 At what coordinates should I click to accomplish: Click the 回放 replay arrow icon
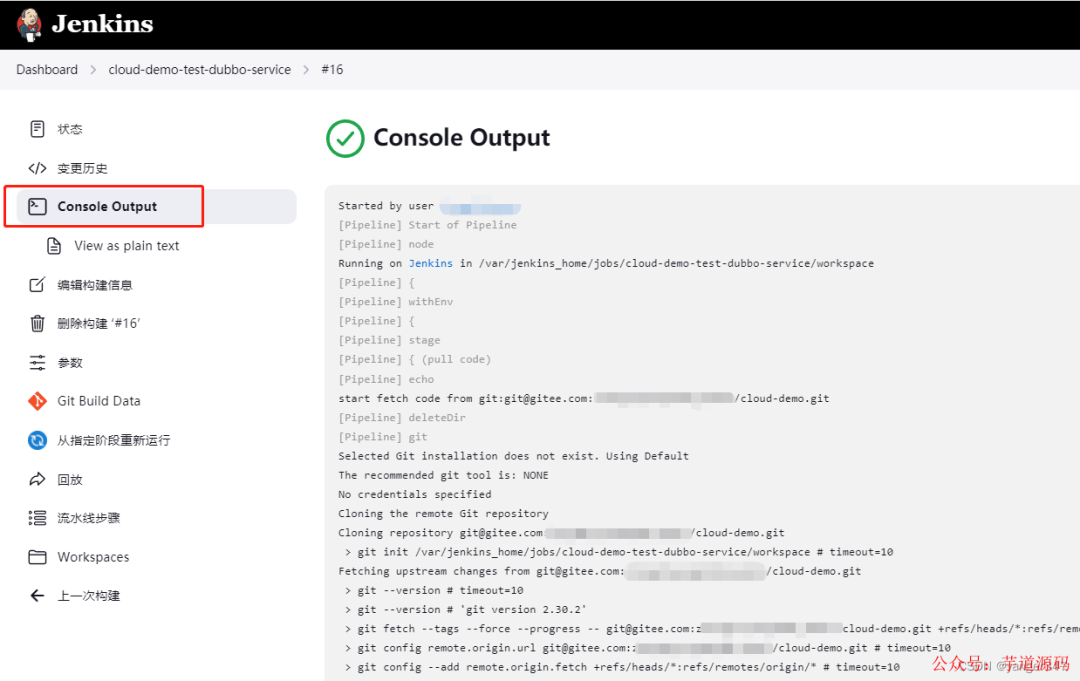(37, 479)
